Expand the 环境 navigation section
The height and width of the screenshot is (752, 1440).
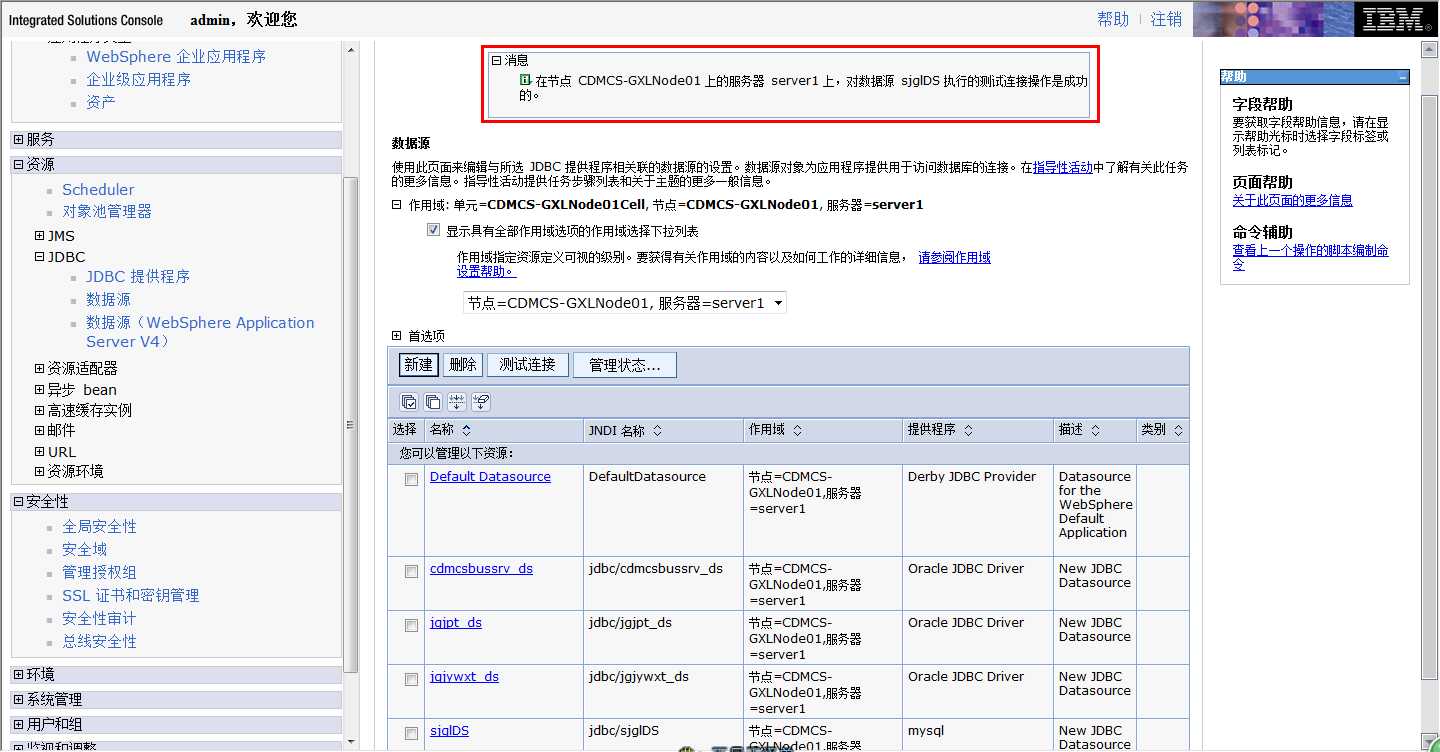tap(19, 675)
